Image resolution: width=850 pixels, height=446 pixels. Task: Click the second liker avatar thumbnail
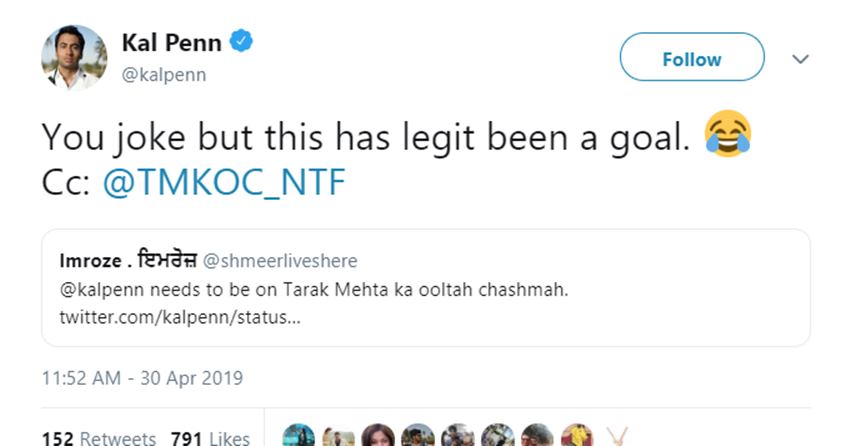(x=338, y=438)
